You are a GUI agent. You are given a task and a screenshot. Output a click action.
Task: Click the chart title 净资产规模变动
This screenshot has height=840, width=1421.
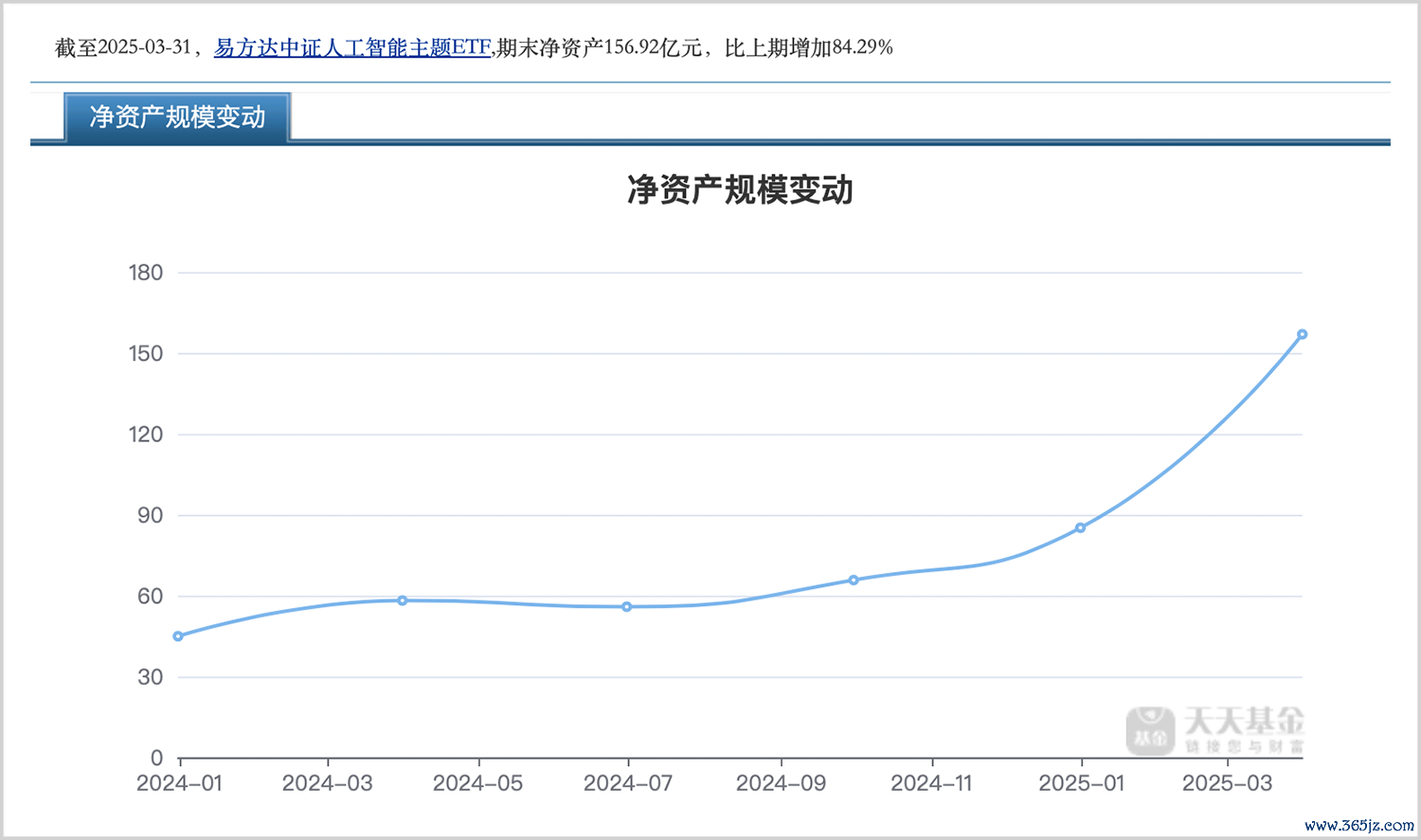(740, 190)
